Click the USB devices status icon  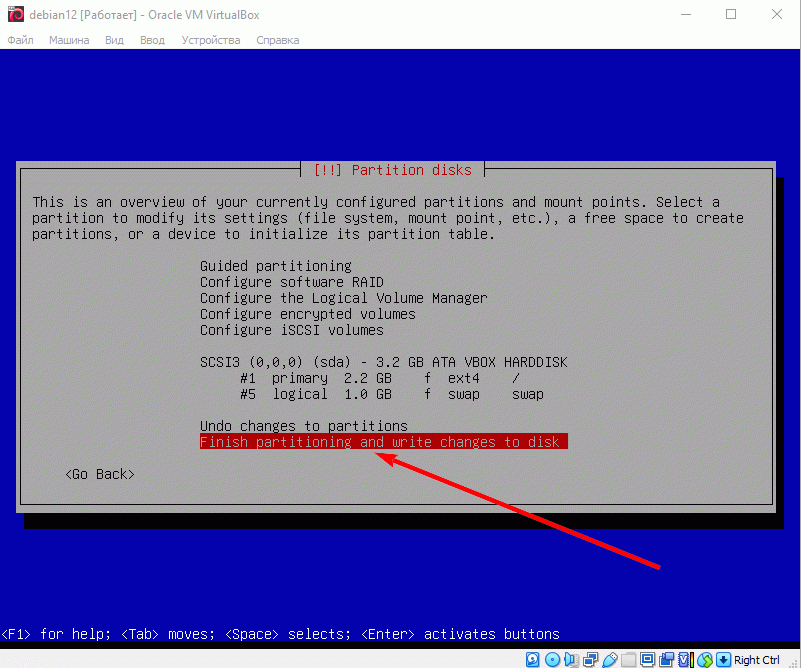(x=609, y=660)
